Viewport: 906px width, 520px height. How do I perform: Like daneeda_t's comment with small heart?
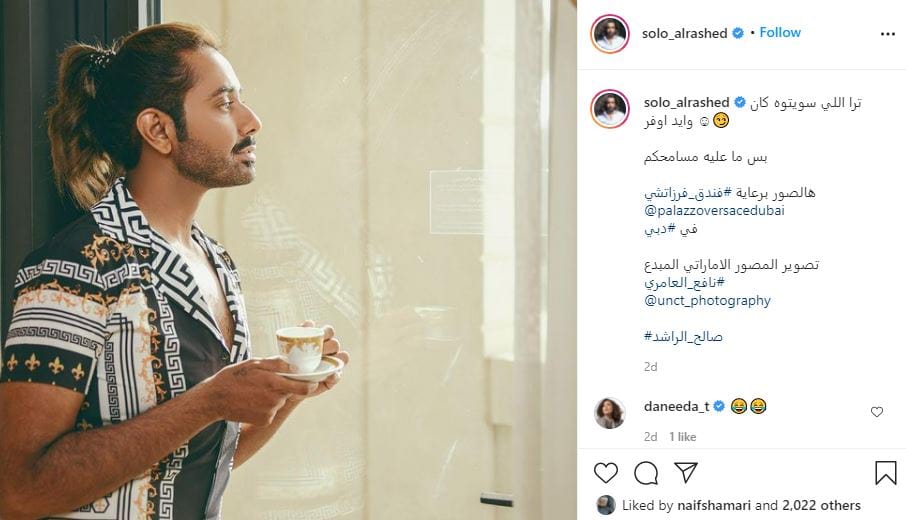click(877, 412)
